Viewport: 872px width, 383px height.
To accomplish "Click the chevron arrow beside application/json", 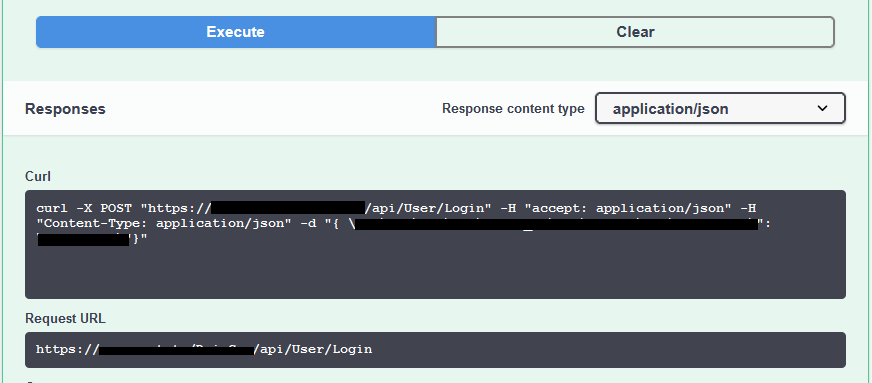I will click(823, 108).
